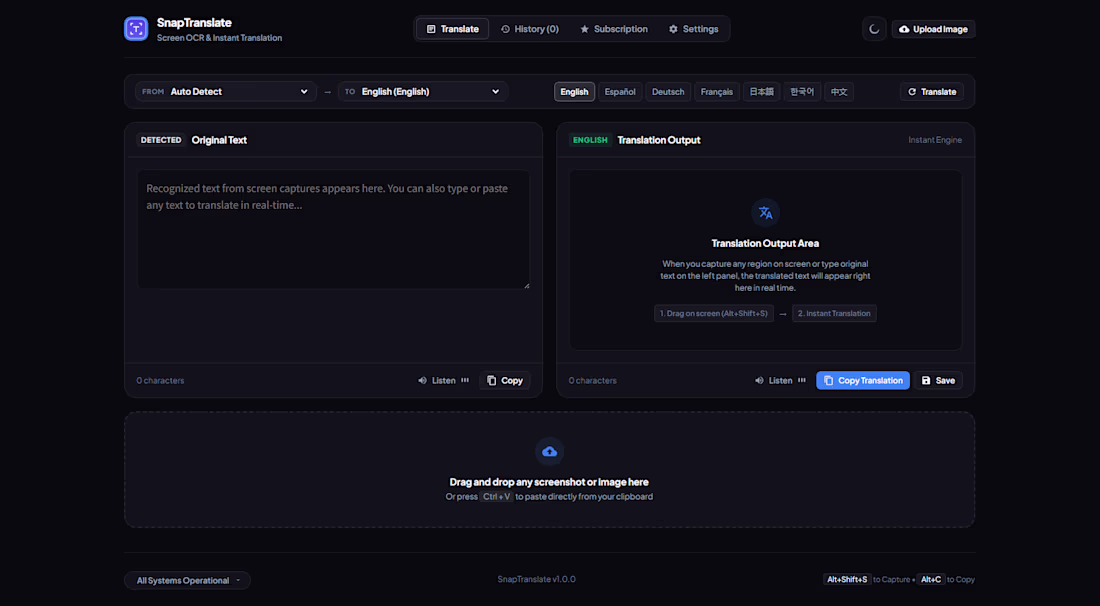Click the '2. Instant Translation' chip
This screenshot has width=1100, height=606.
pos(834,314)
